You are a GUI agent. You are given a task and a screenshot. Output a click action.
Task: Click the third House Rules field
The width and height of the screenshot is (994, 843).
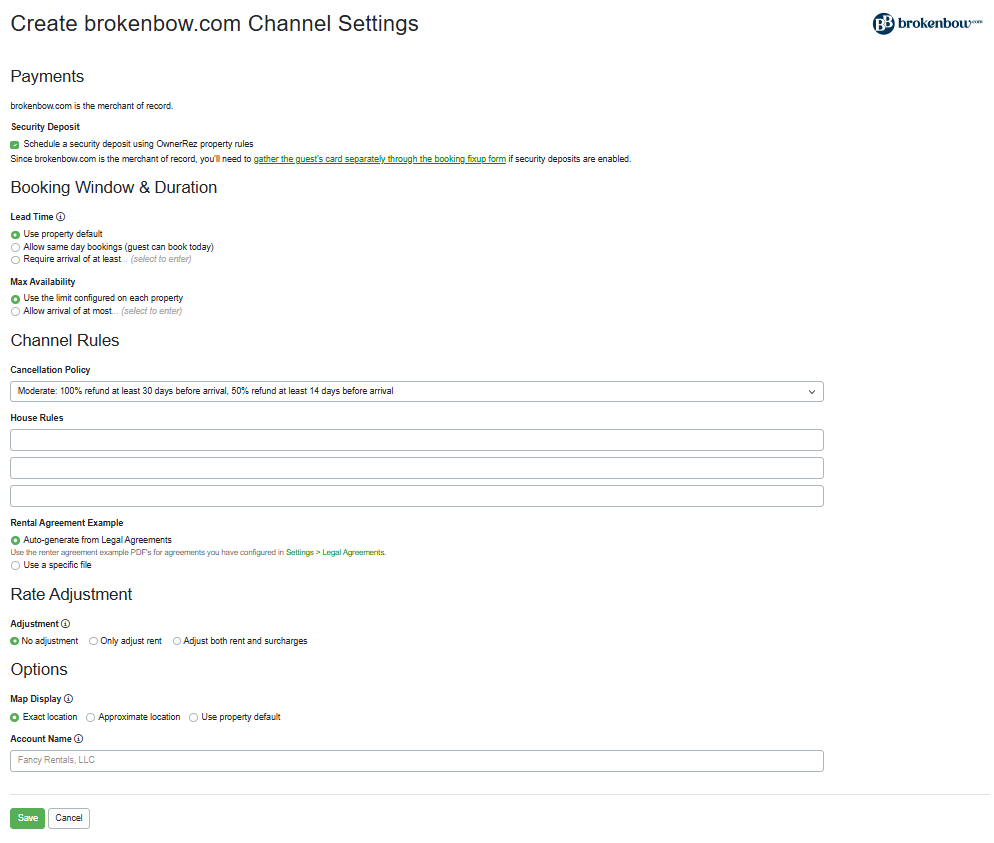click(x=416, y=496)
